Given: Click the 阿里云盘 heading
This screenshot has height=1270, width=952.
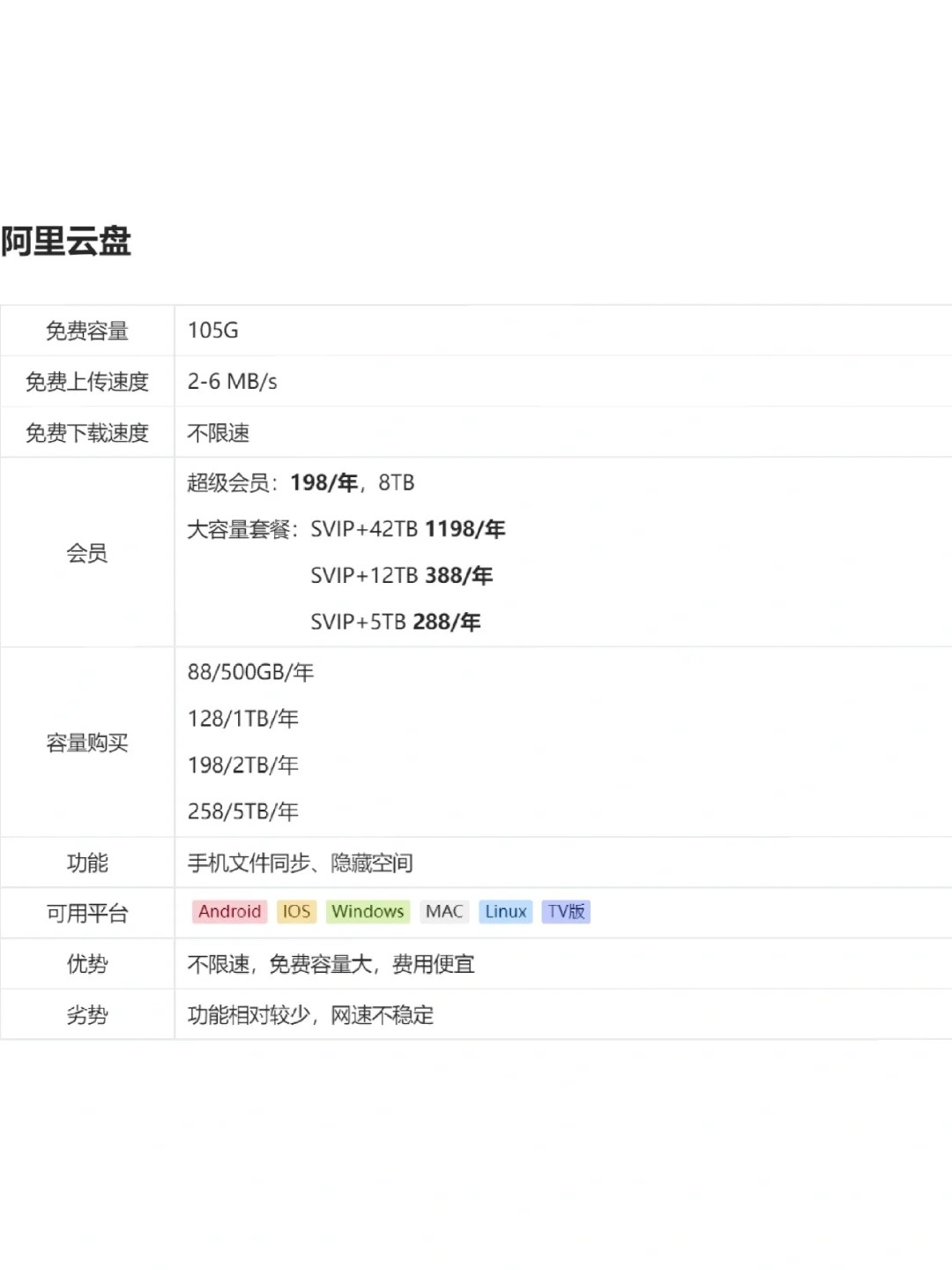Looking at the screenshot, I should coord(66,241).
